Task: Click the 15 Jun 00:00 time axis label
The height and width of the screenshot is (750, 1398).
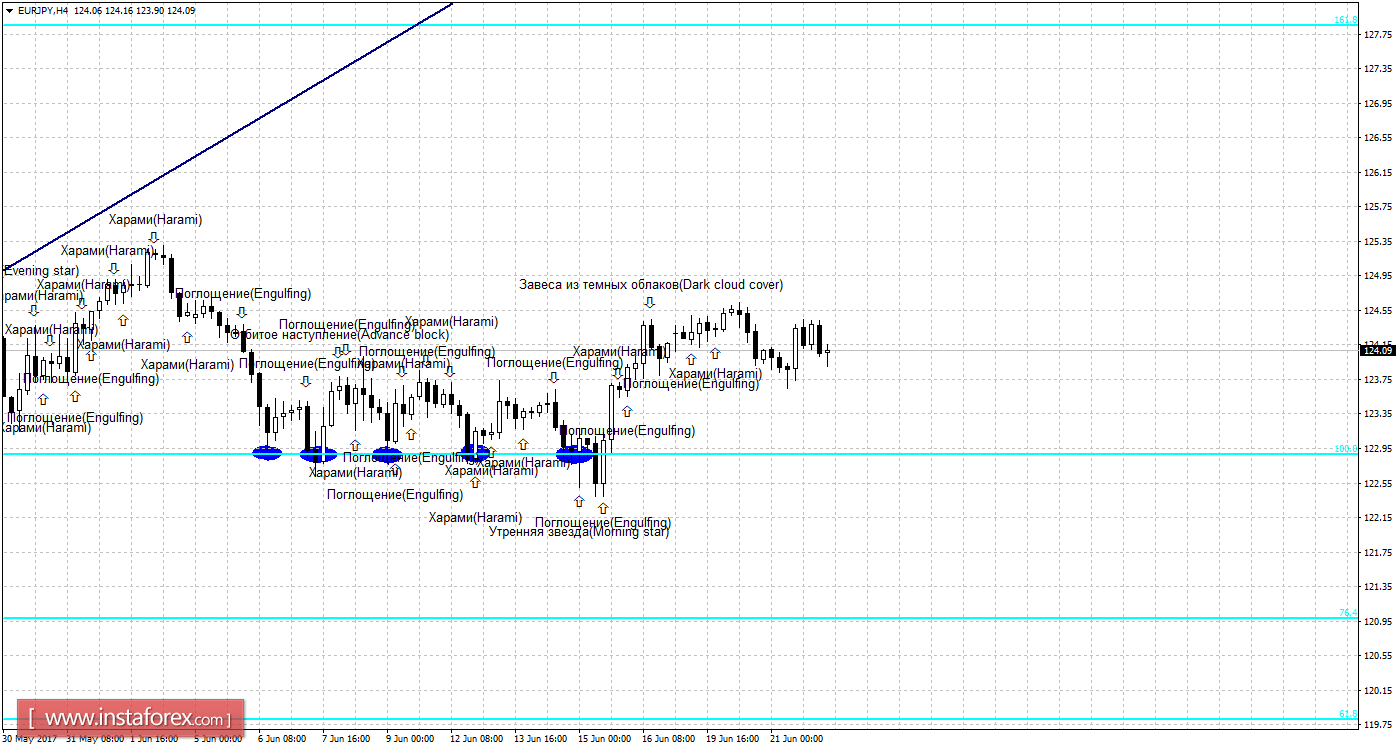Action: click(604, 739)
